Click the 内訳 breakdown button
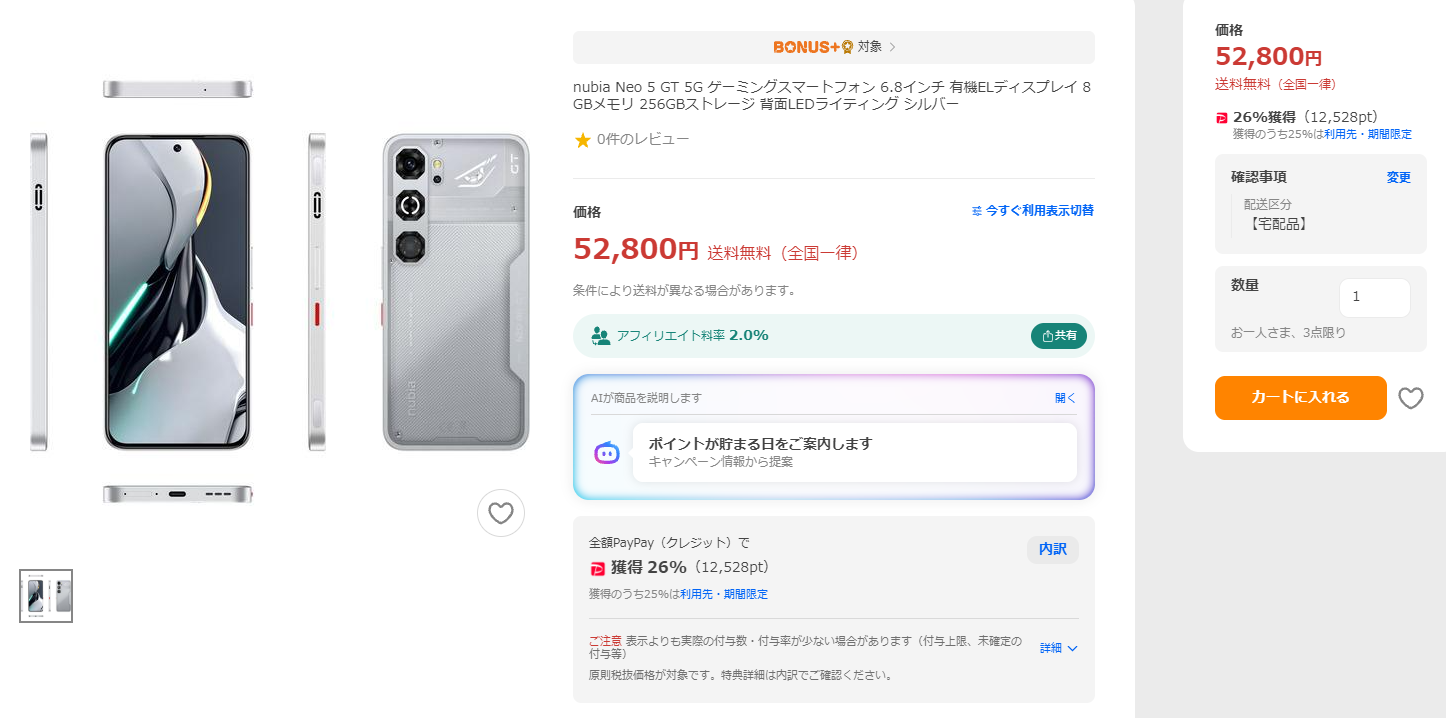 point(1052,549)
